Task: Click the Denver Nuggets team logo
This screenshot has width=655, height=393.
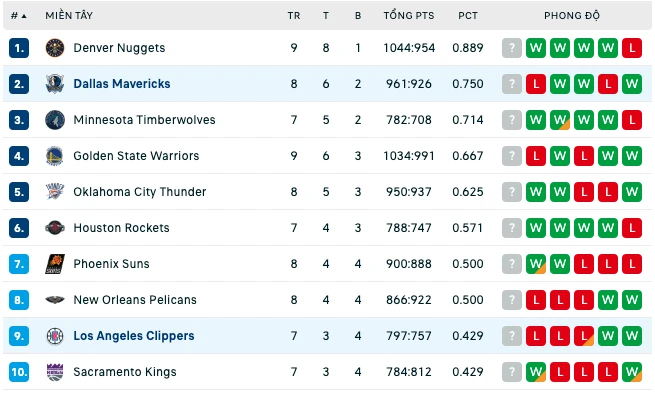Action: tap(55, 48)
